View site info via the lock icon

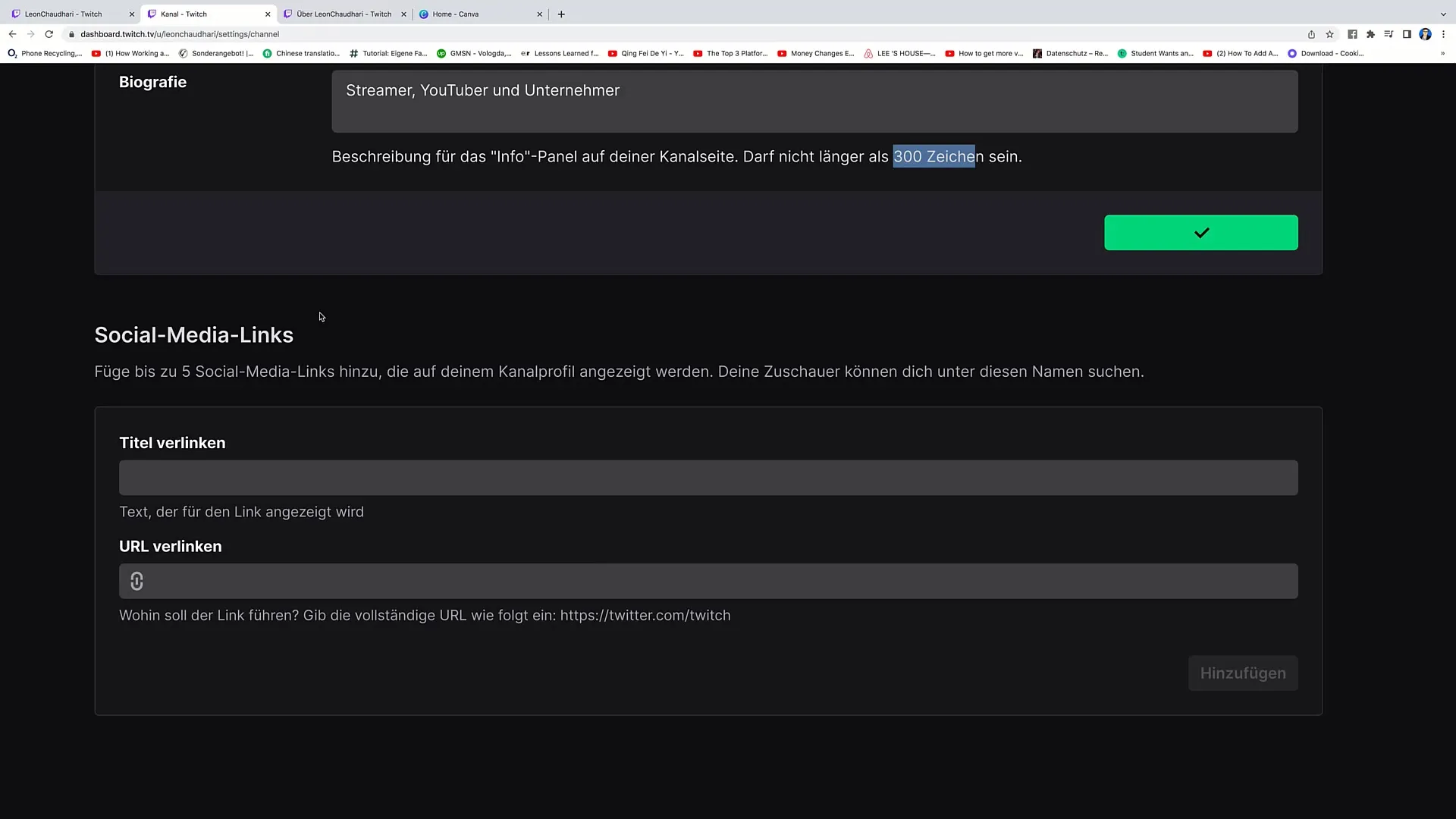(x=71, y=34)
